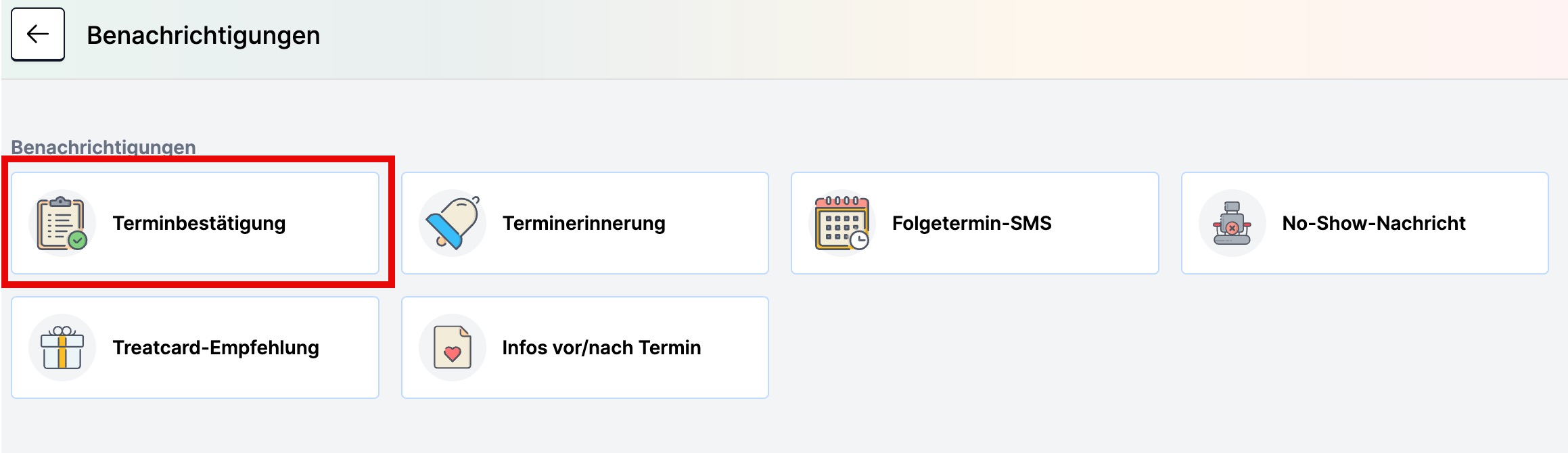
Task: Click the Benachrichtigungen page title
Action: click(x=204, y=35)
